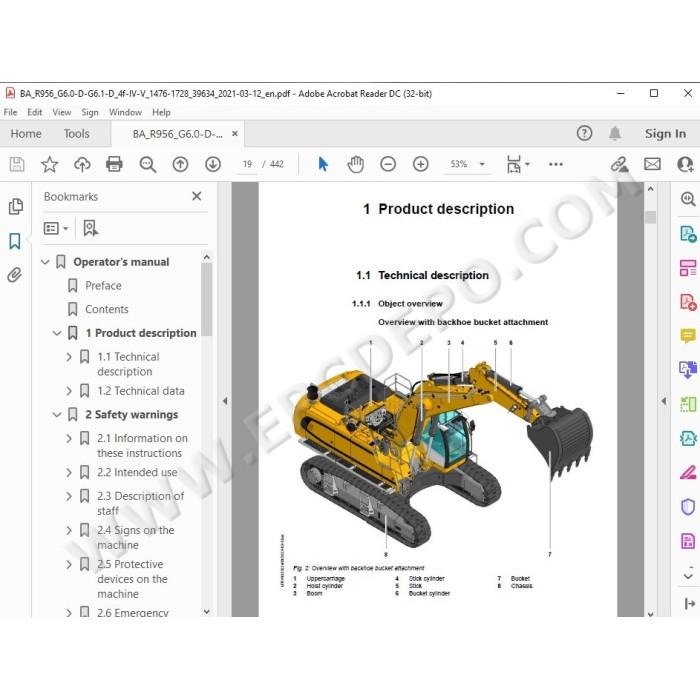Expand 1.1 Technical description bookmark
This screenshot has height=700, width=700.
click(69, 357)
